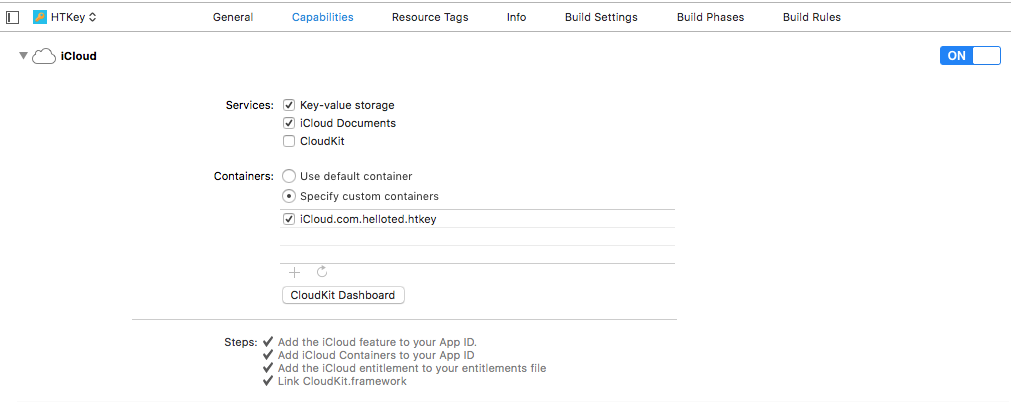Go to the Build Rules tab
The image size is (1011, 402).
[x=812, y=17]
